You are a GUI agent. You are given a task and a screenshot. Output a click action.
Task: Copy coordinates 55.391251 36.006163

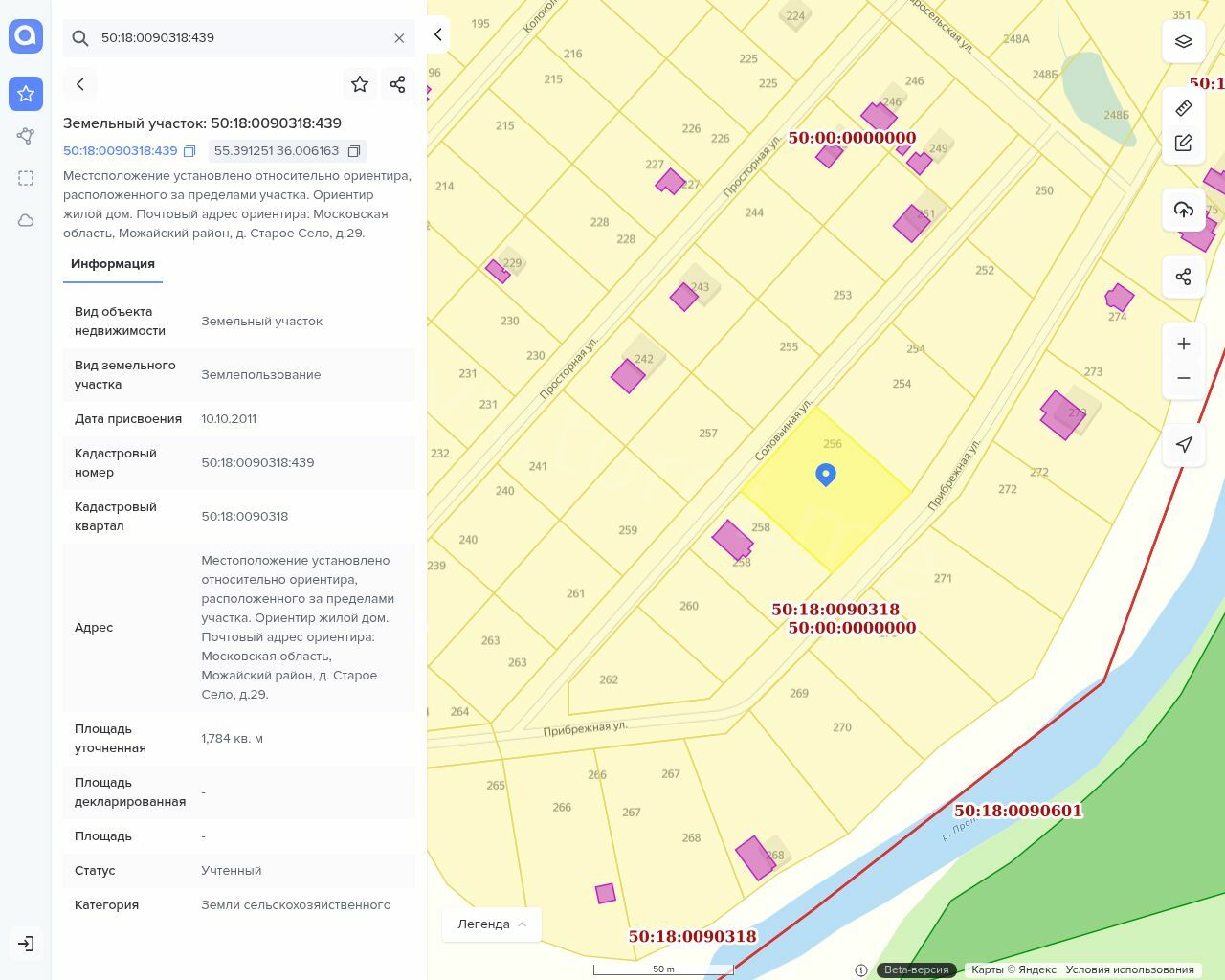click(354, 151)
